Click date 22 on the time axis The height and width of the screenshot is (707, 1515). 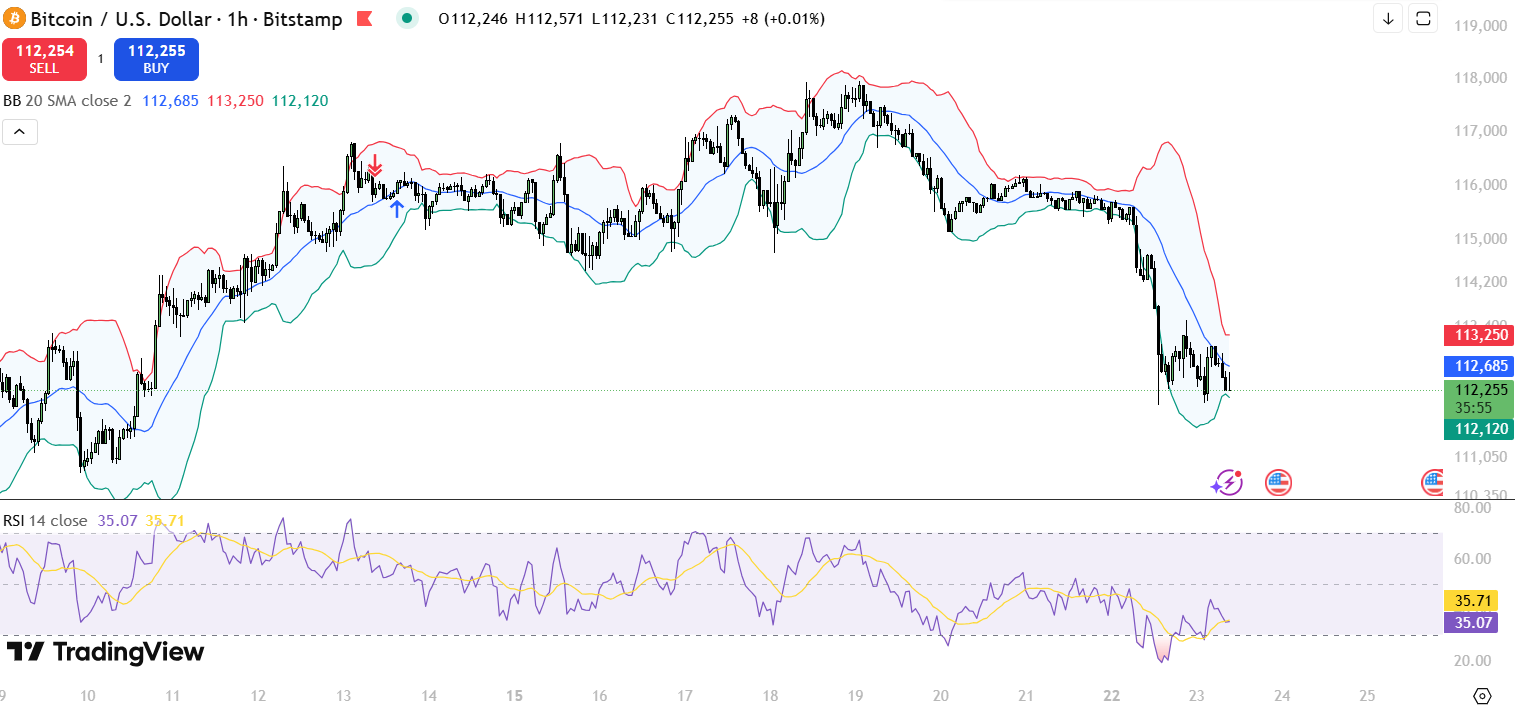click(1112, 695)
